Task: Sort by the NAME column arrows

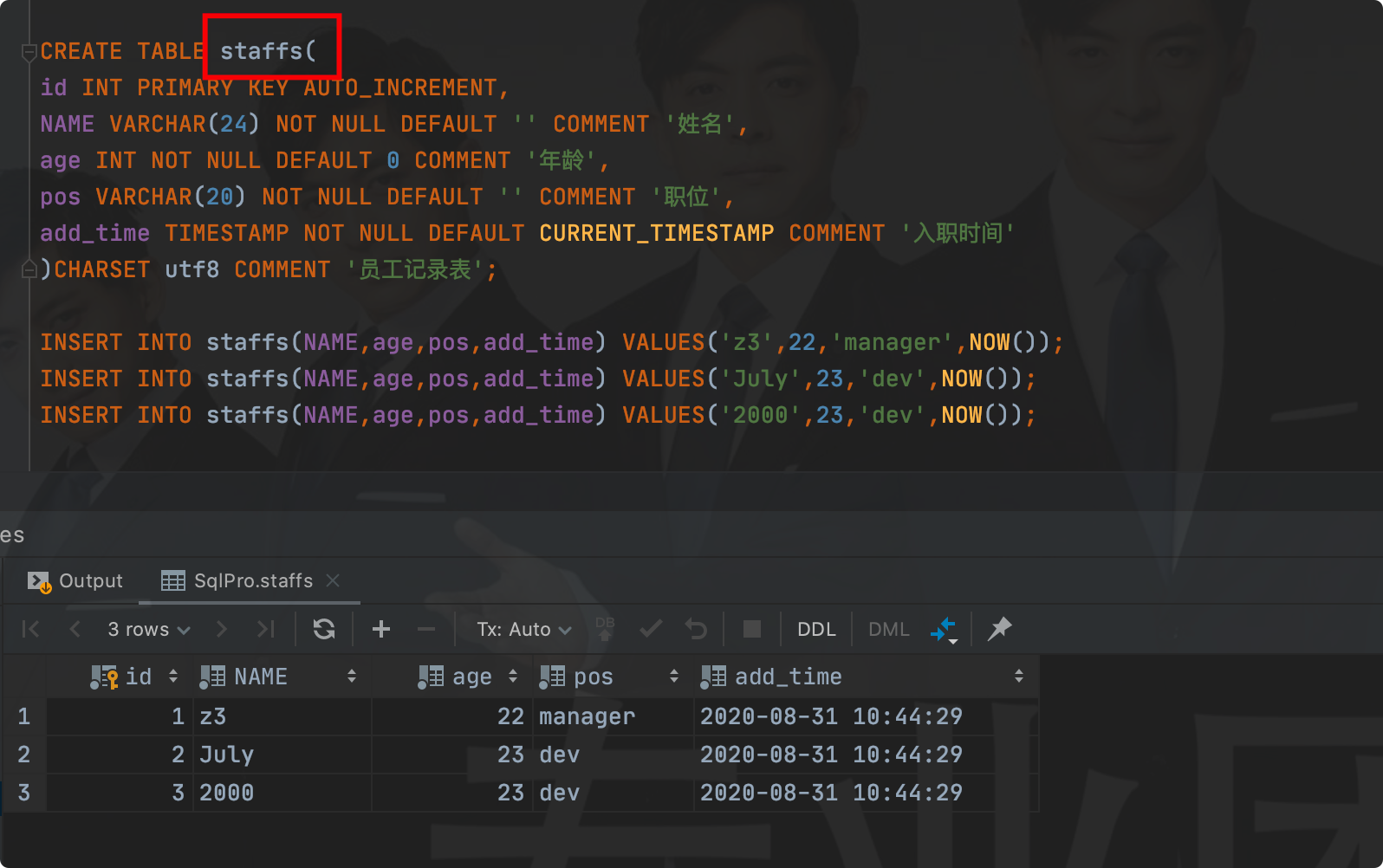Action: 352,677
